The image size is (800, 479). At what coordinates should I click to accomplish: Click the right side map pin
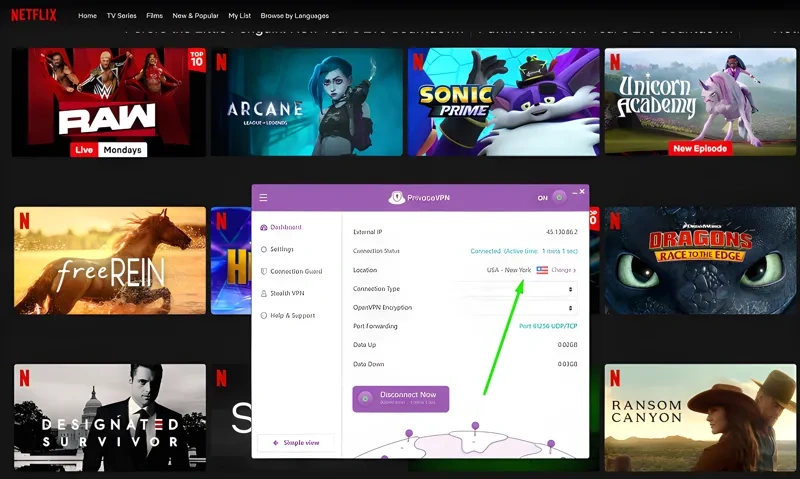coord(551,445)
